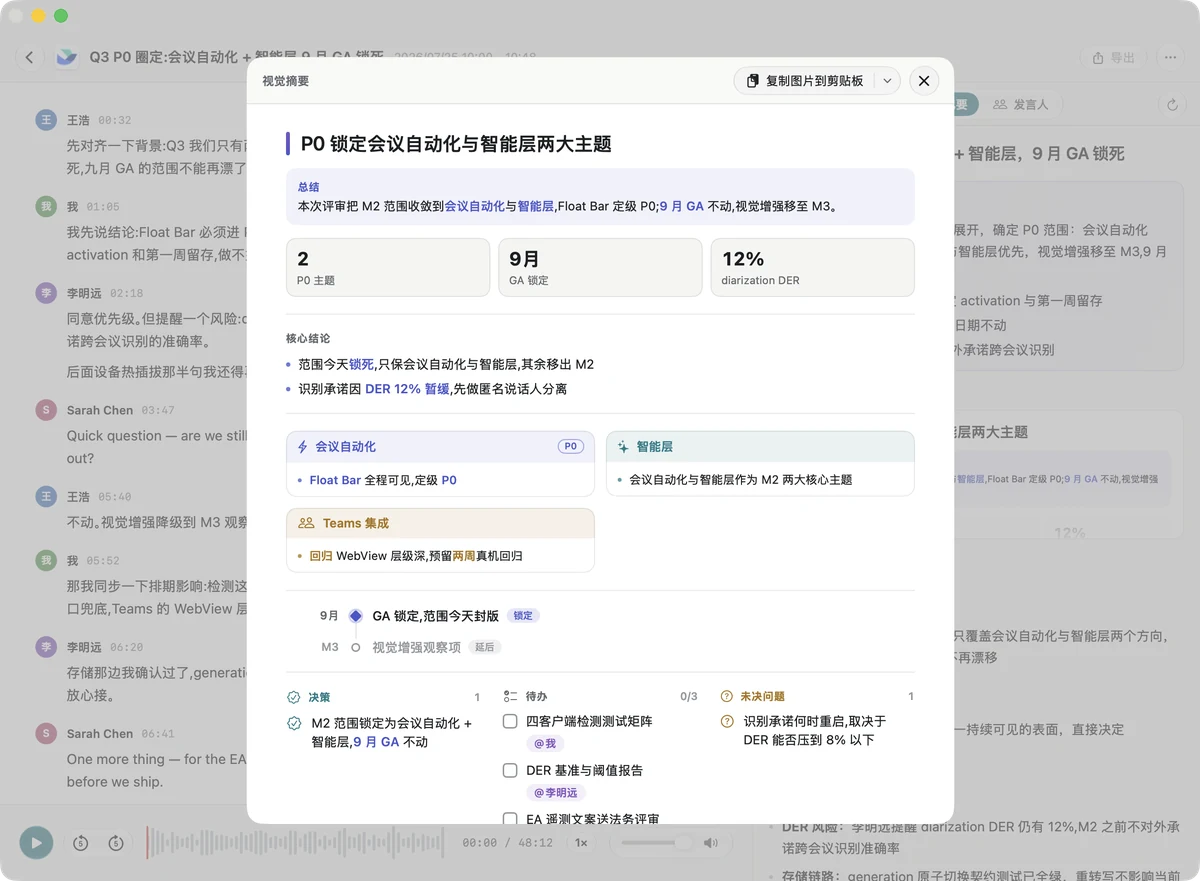The image size is (1200, 881).
Task: Click the 核心结论 section label
Action: coord(308,339)
